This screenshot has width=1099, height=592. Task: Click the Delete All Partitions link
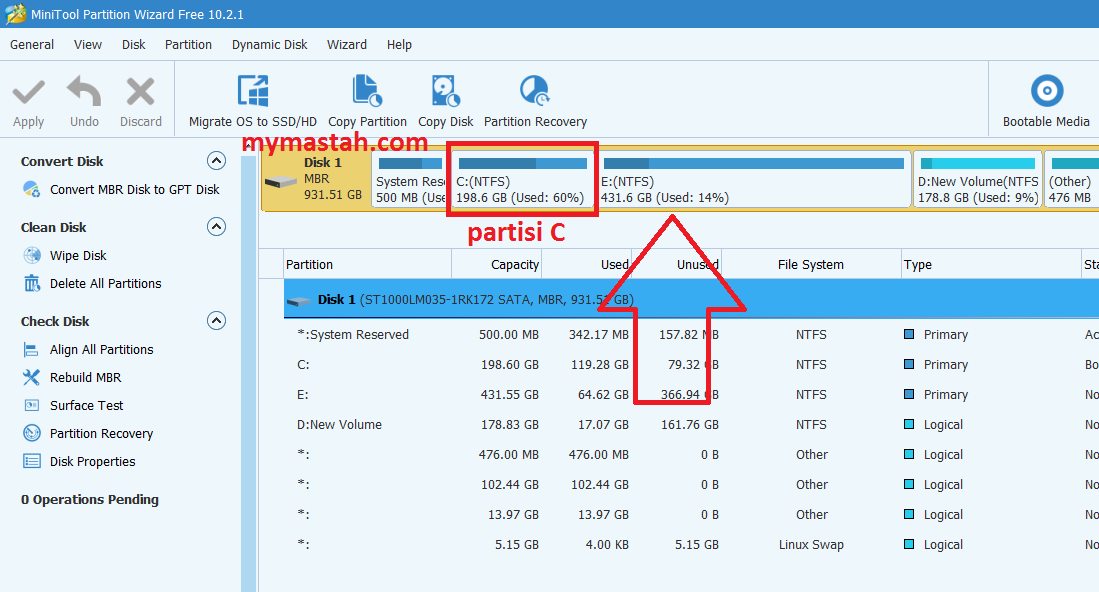point(105,283)
